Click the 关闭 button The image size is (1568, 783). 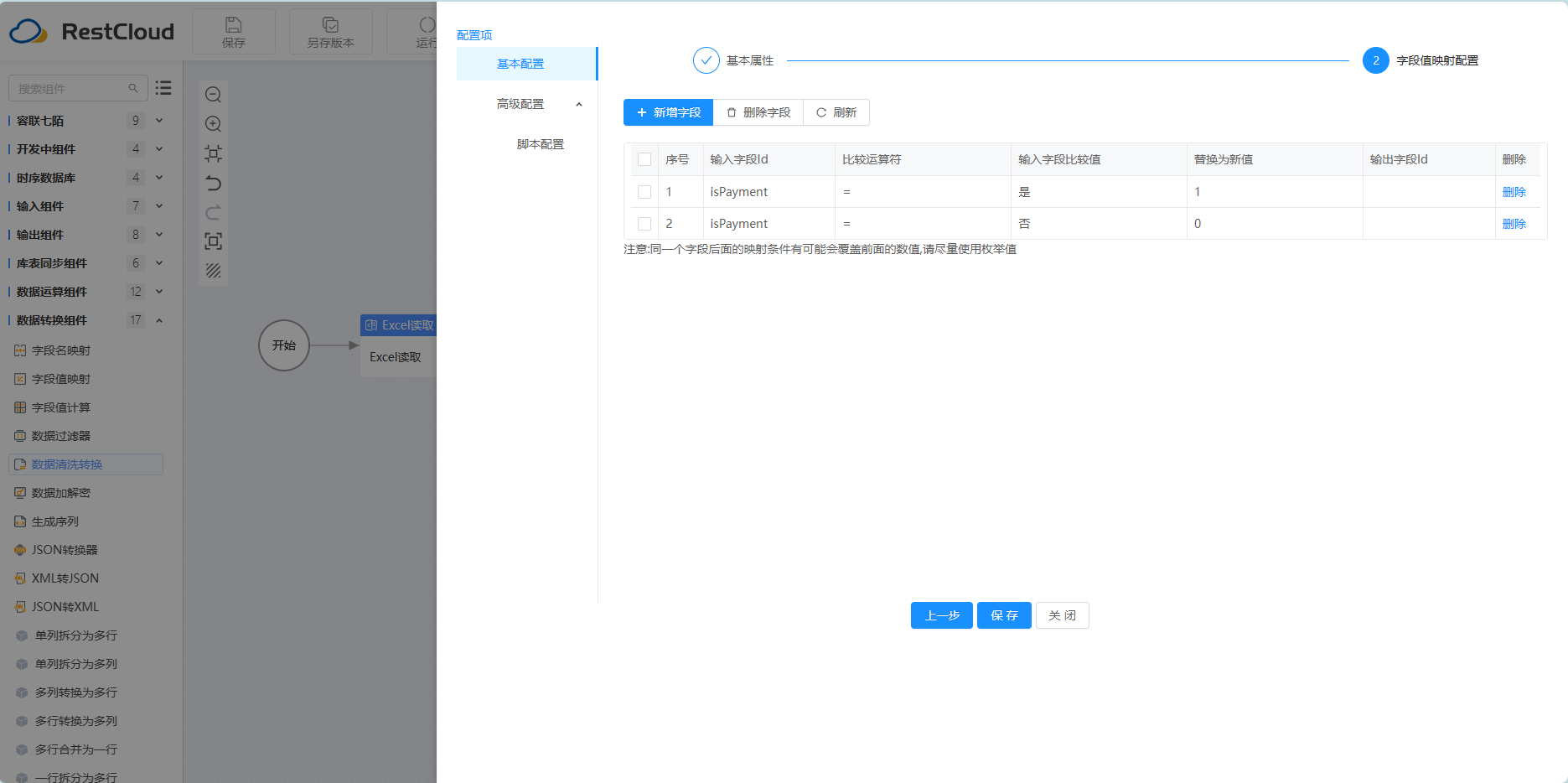click(1062, 615)
